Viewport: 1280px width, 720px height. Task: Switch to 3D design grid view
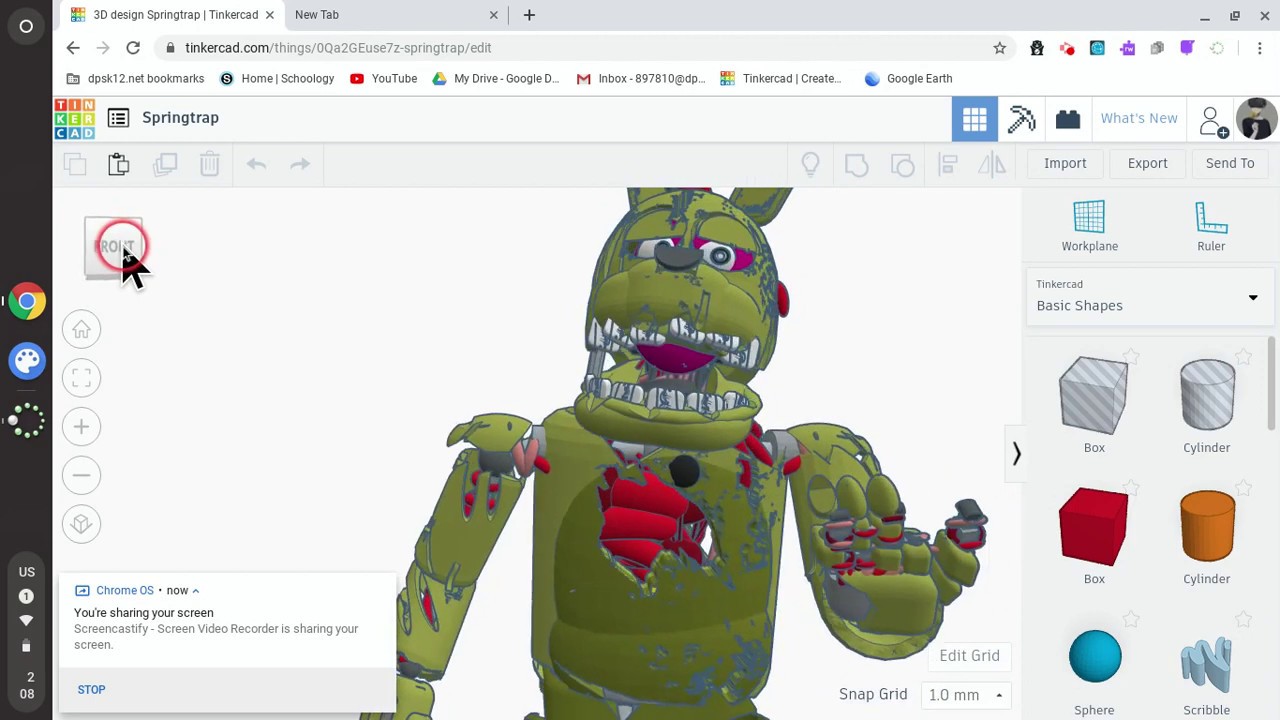975,118
